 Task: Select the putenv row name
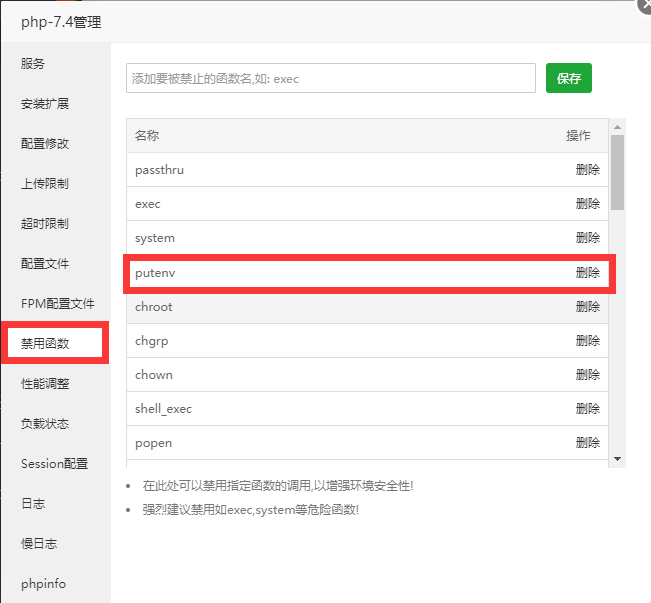(155, 273)
